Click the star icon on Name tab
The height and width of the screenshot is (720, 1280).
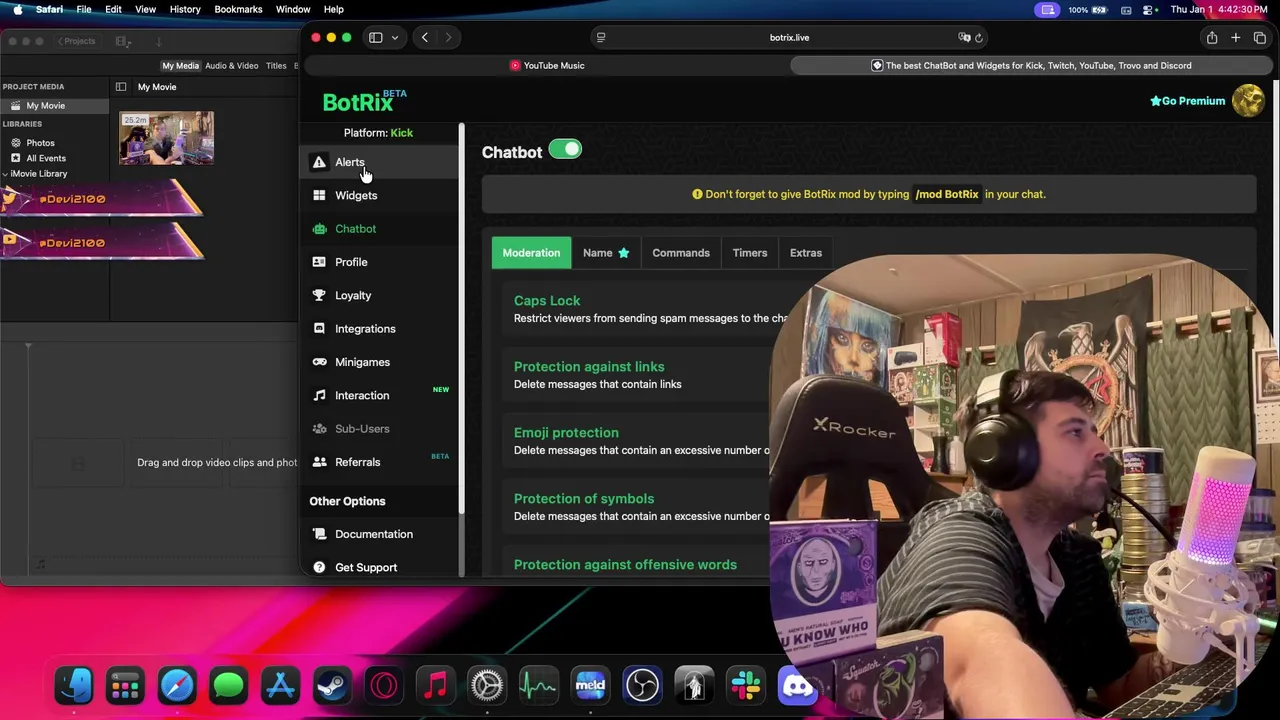[x=623, y=253]
